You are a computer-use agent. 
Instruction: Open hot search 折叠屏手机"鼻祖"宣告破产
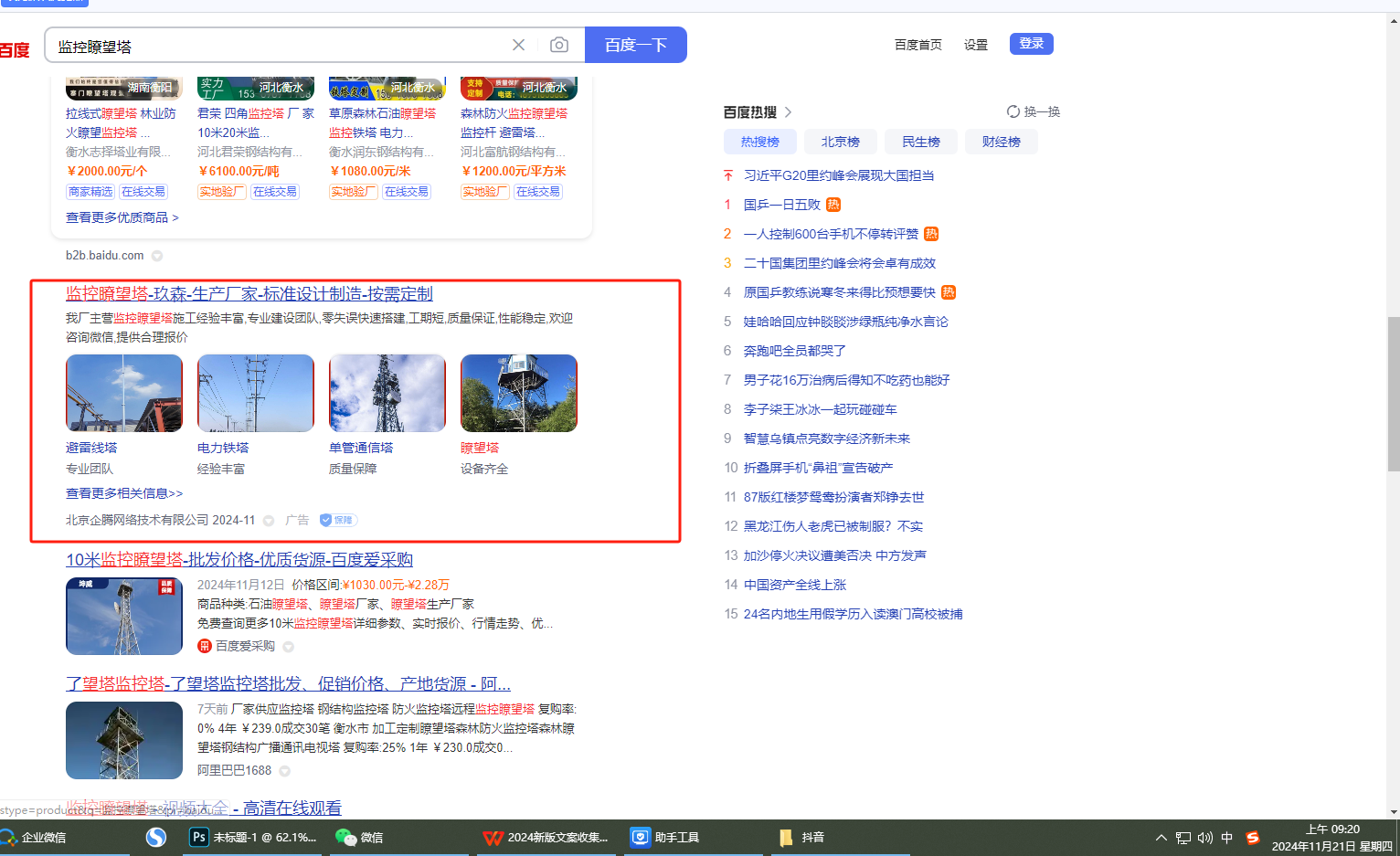pyautogui.click(x=819, y=468)
